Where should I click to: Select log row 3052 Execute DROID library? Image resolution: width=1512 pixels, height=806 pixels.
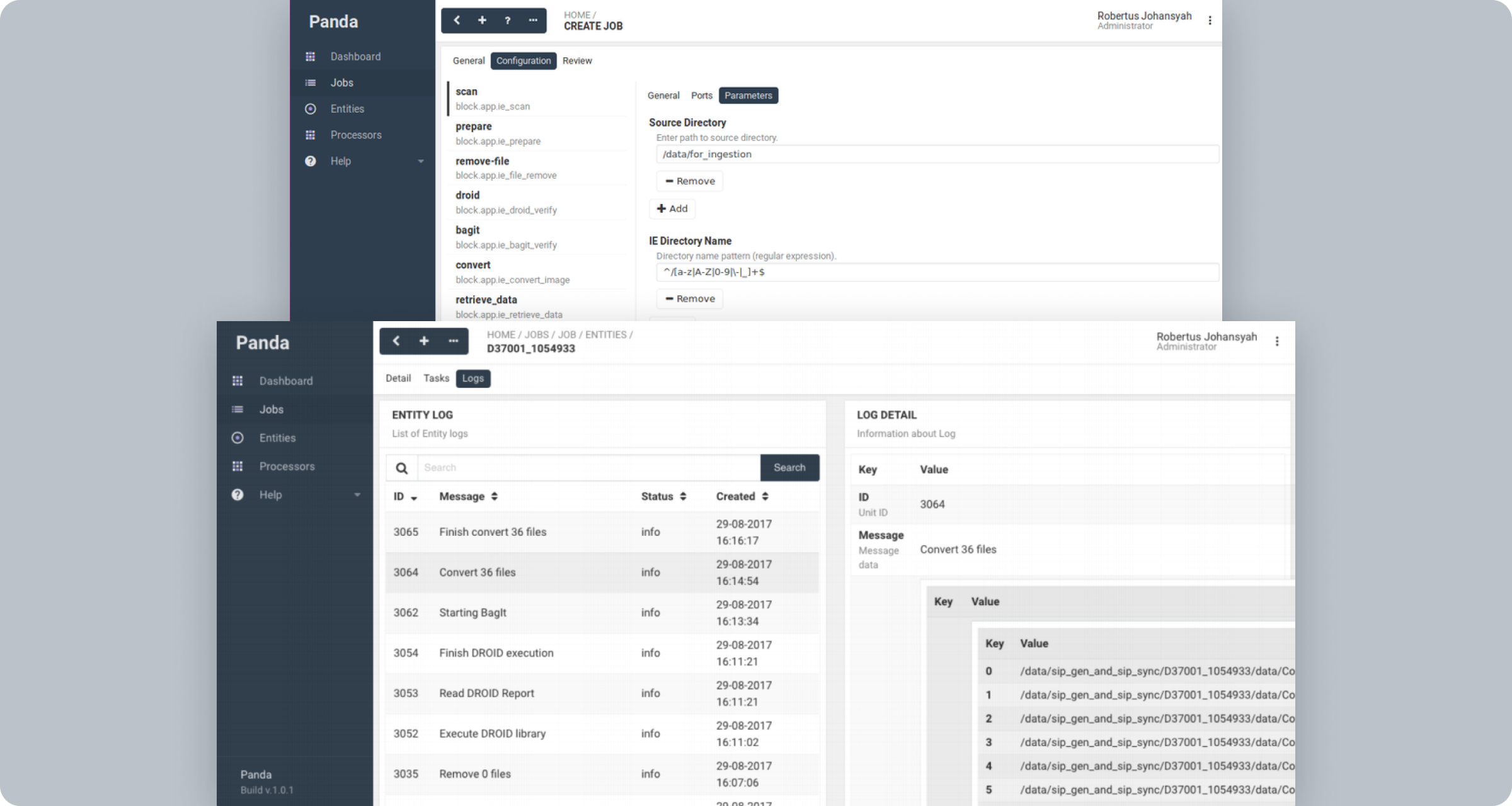(602, 734)
